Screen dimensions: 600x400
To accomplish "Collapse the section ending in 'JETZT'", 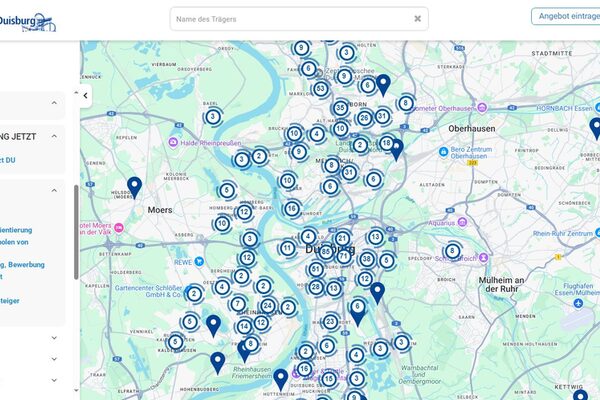I will pyautogui.click(x=54, y=136).
